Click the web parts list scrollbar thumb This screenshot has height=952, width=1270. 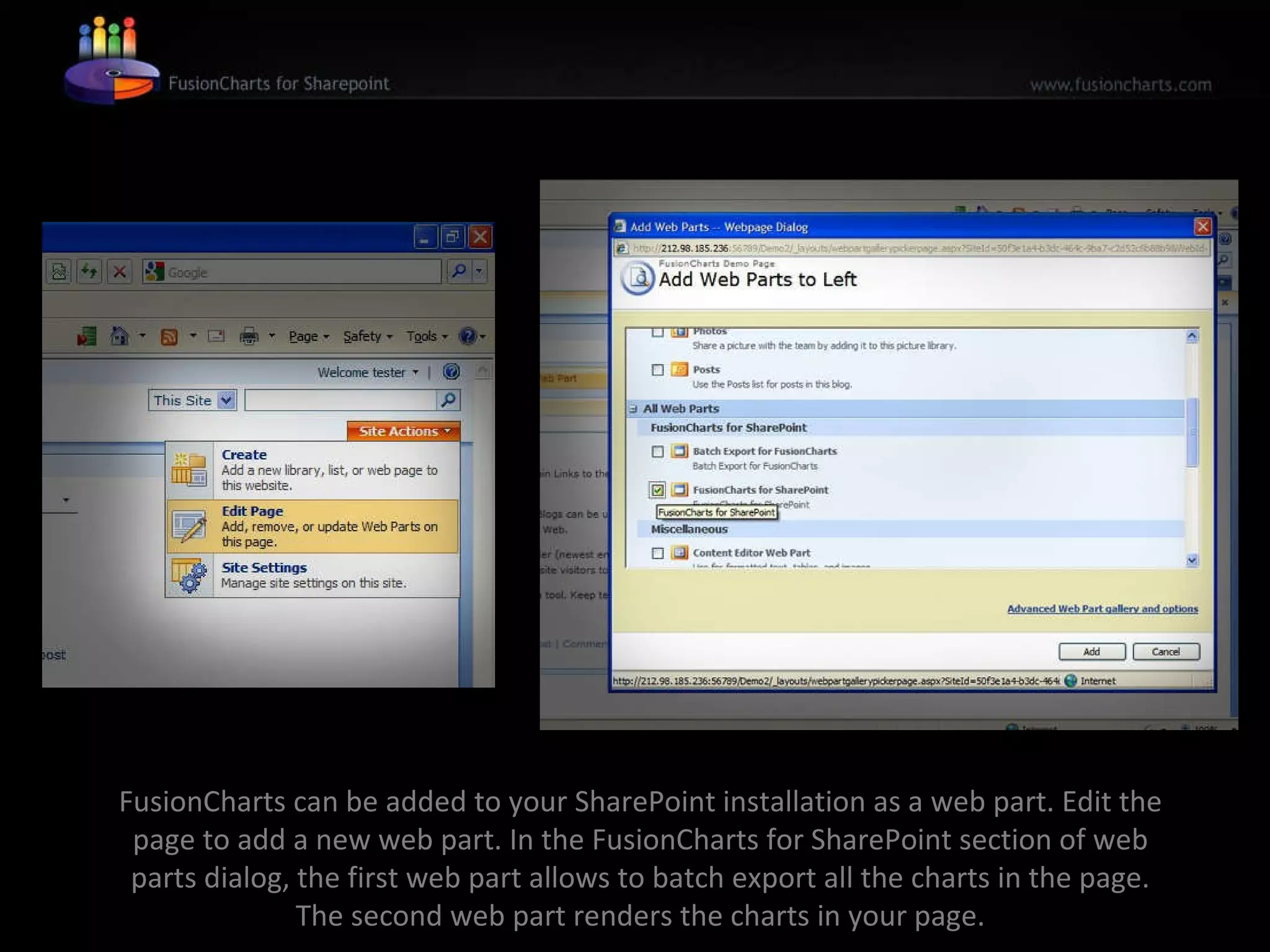[x=1192, y=432]
